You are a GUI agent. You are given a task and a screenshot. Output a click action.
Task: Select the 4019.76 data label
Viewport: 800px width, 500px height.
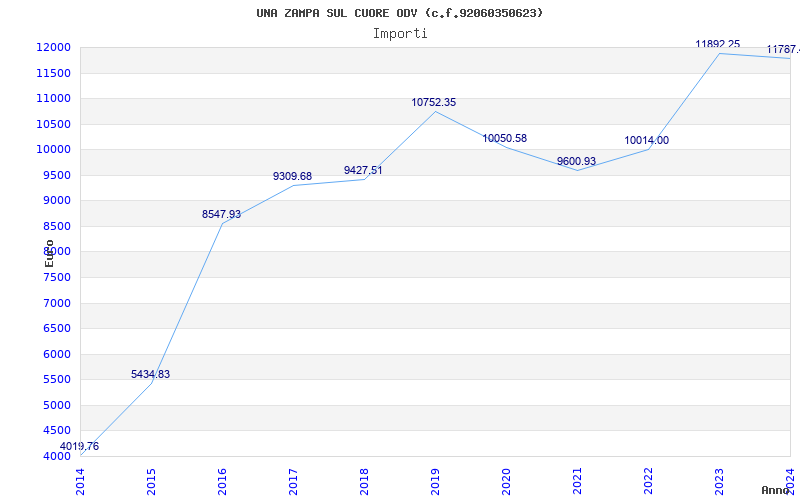pos(80,446)
